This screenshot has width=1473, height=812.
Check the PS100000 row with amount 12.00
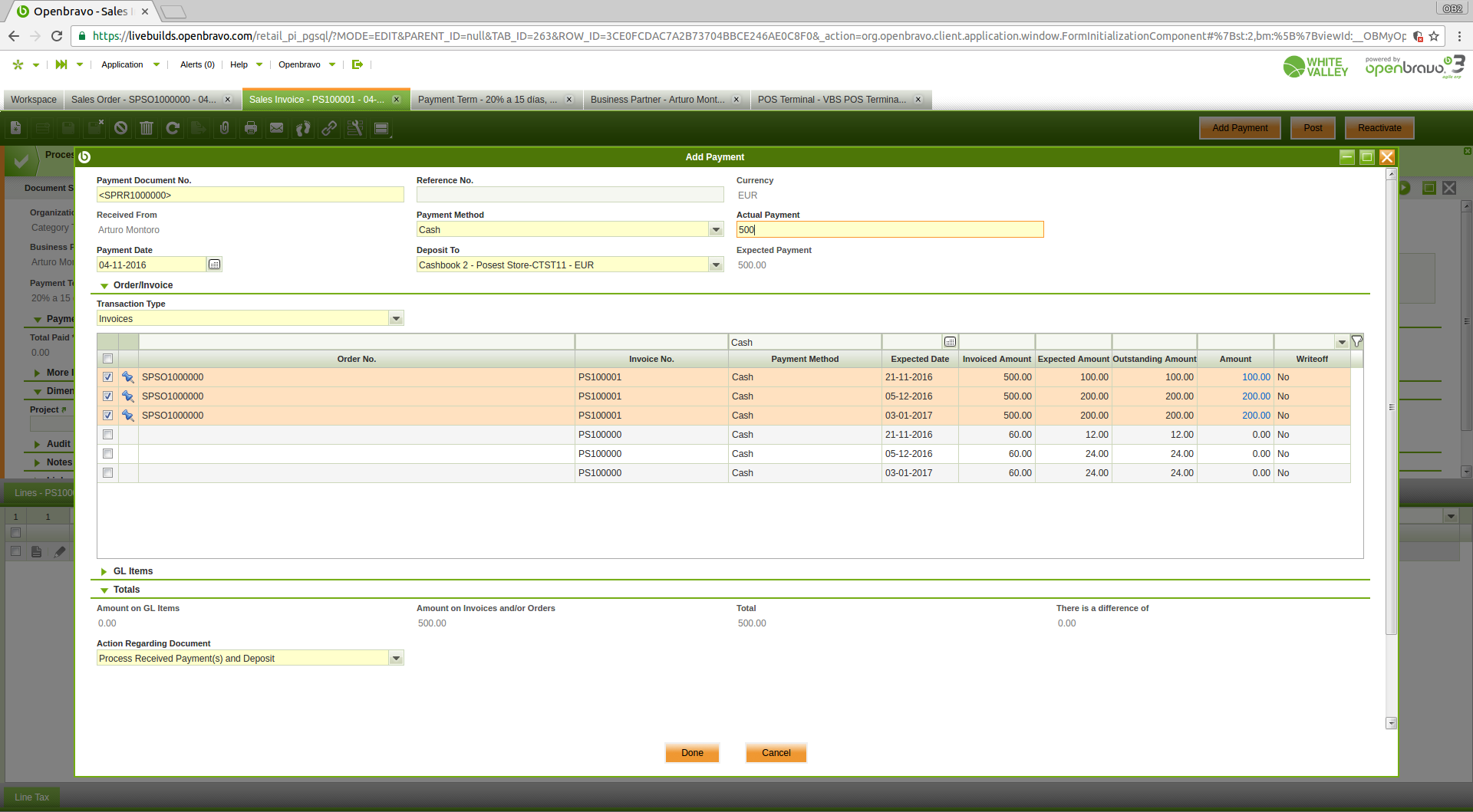pos(108,435)
